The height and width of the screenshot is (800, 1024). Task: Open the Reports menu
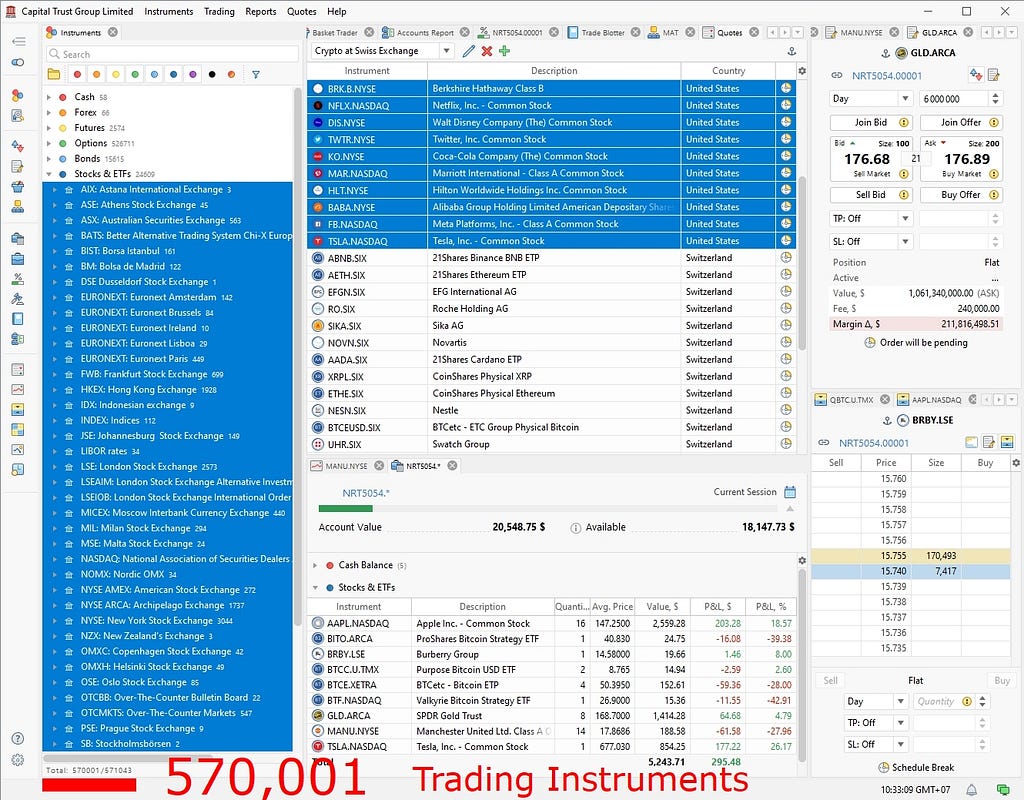[261, 11]
